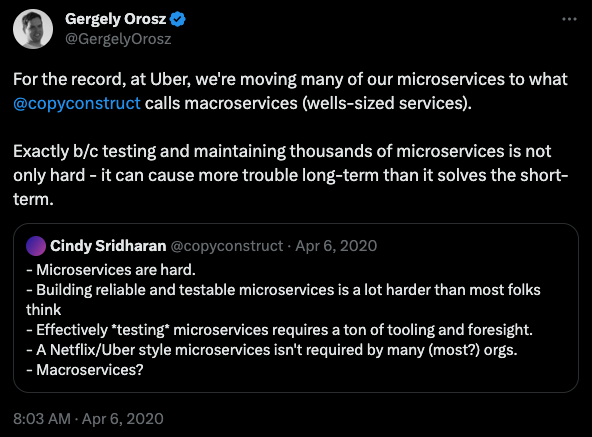Click the word 'think' in the quoted tweet
The image size is (592, 437).
click(x=43, y=310)
